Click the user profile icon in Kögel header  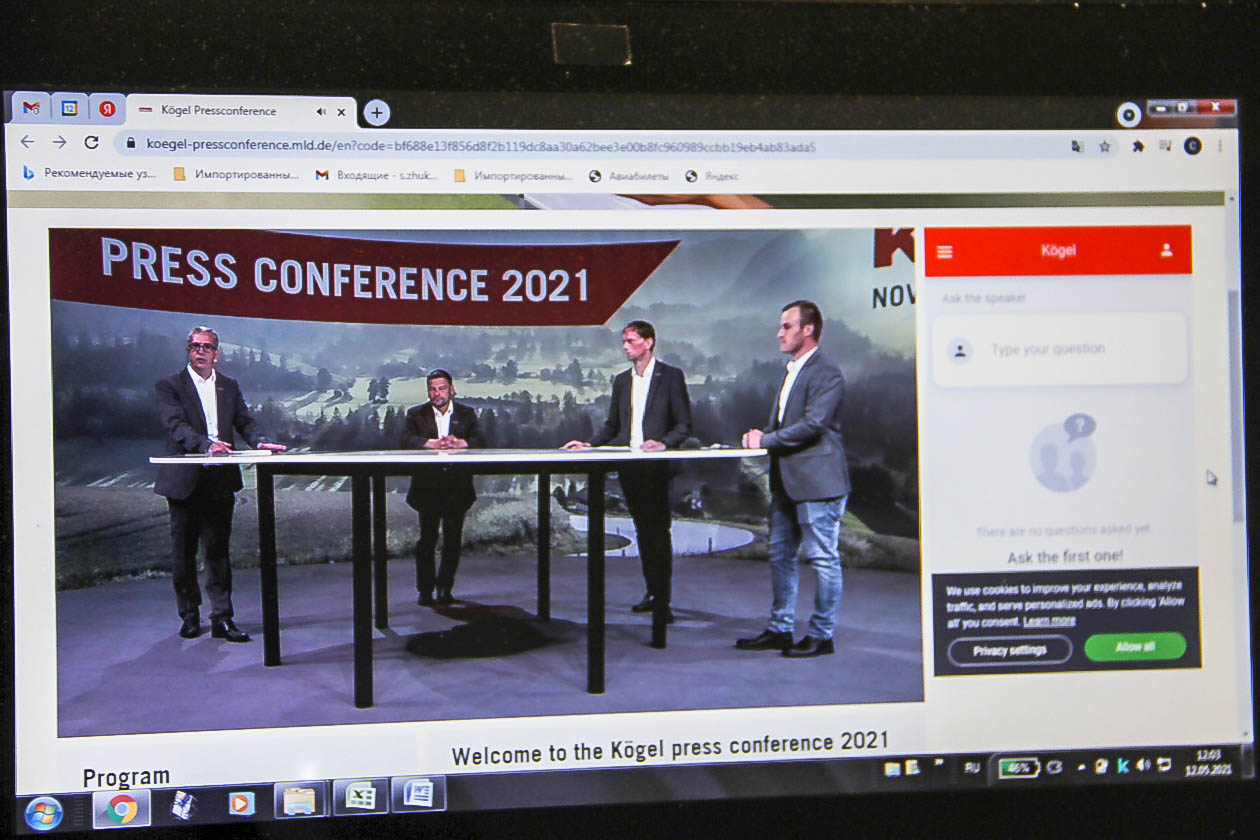coord(1166,251)
